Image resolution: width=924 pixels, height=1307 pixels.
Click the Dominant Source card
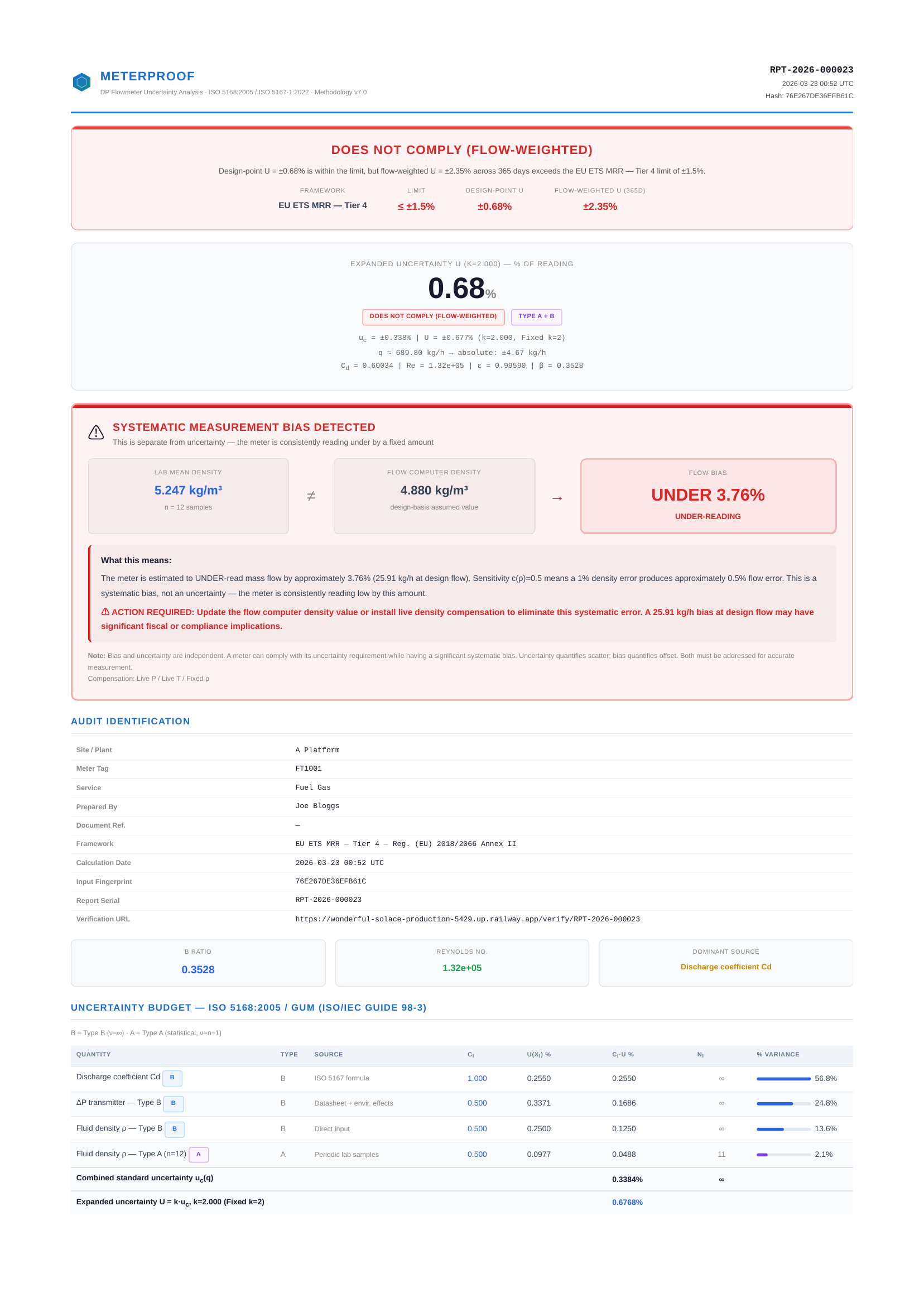(726, 963)
